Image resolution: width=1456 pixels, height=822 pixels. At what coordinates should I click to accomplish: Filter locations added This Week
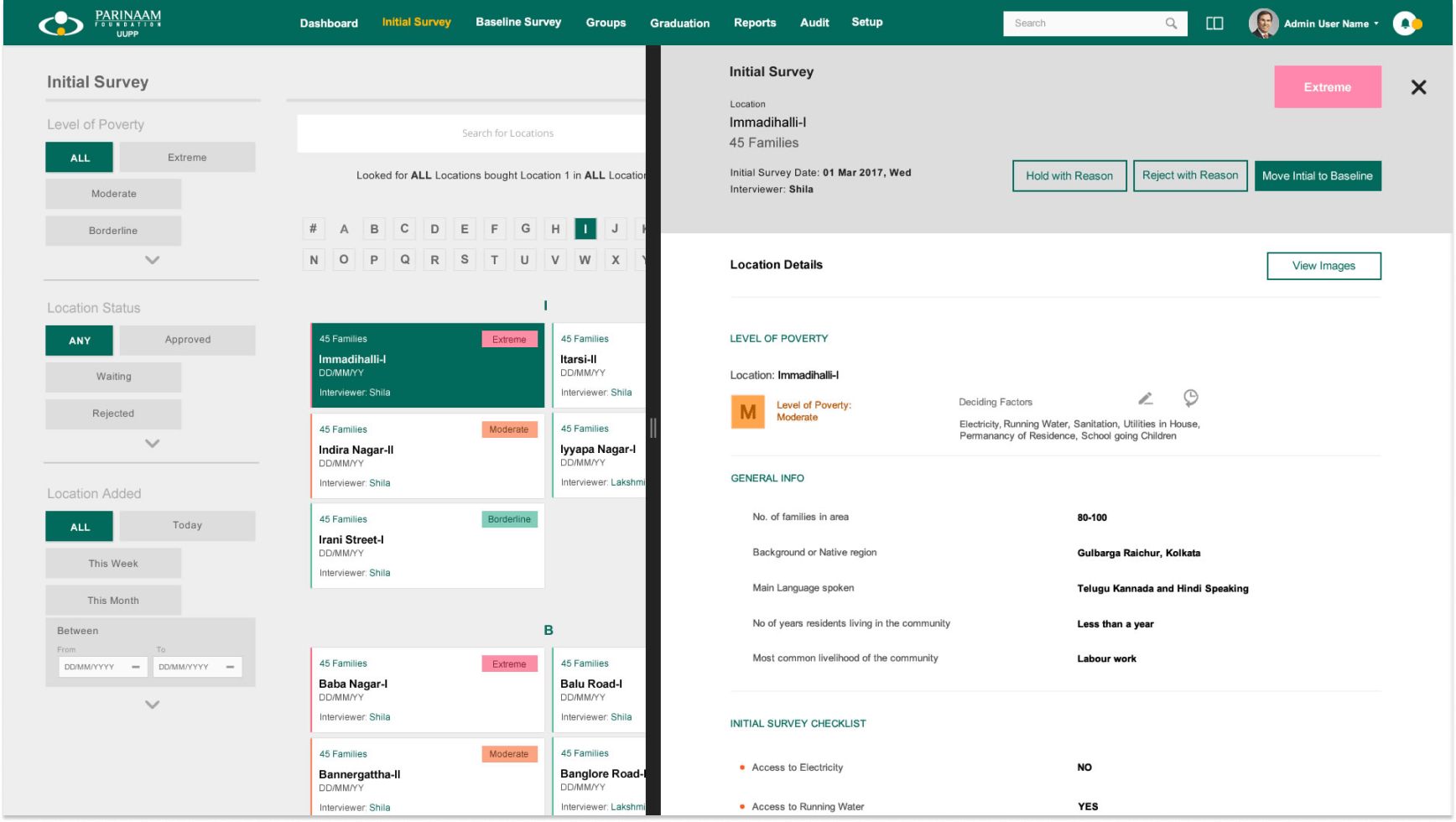[x=112, y=563]
